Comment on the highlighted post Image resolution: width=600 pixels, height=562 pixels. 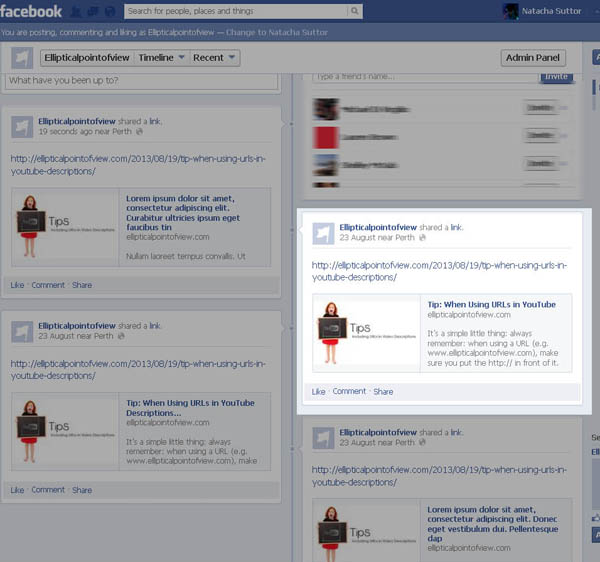(x=349, y=391)
